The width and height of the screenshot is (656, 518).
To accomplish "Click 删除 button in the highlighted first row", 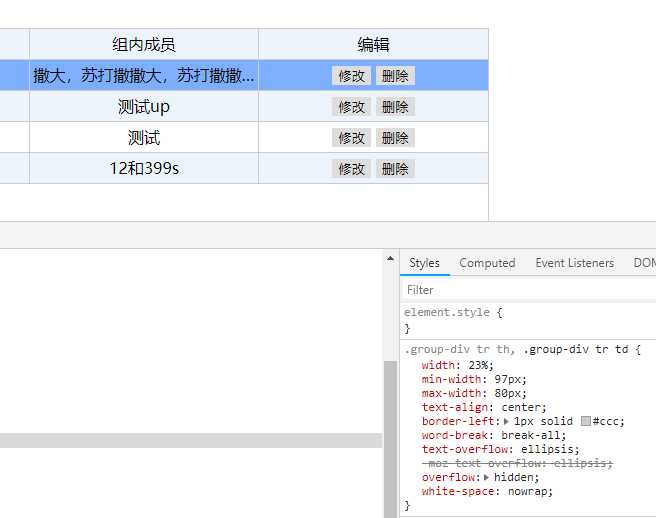I will tap(395, 76).
